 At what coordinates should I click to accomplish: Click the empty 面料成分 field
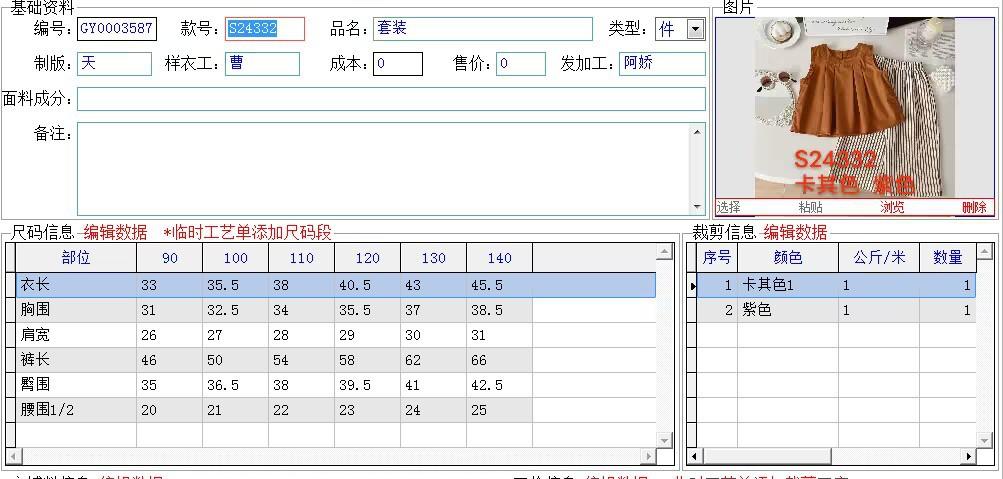(390, 99)
